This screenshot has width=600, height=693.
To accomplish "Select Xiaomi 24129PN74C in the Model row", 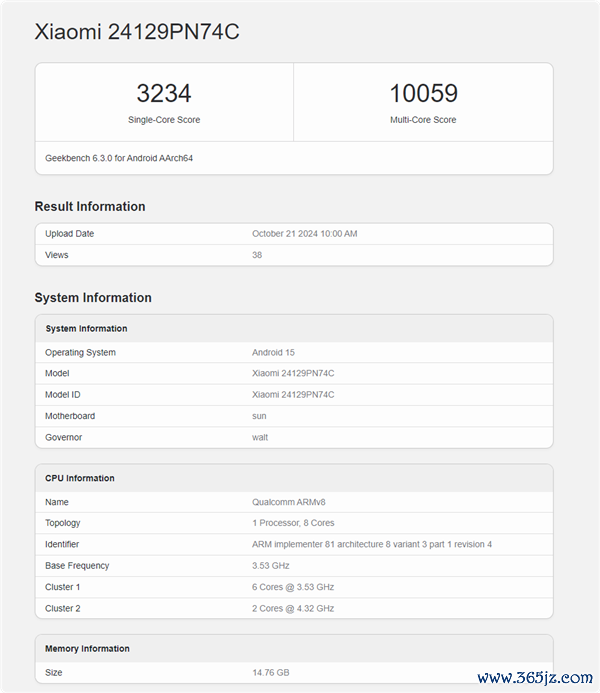I will click(293, 373).
